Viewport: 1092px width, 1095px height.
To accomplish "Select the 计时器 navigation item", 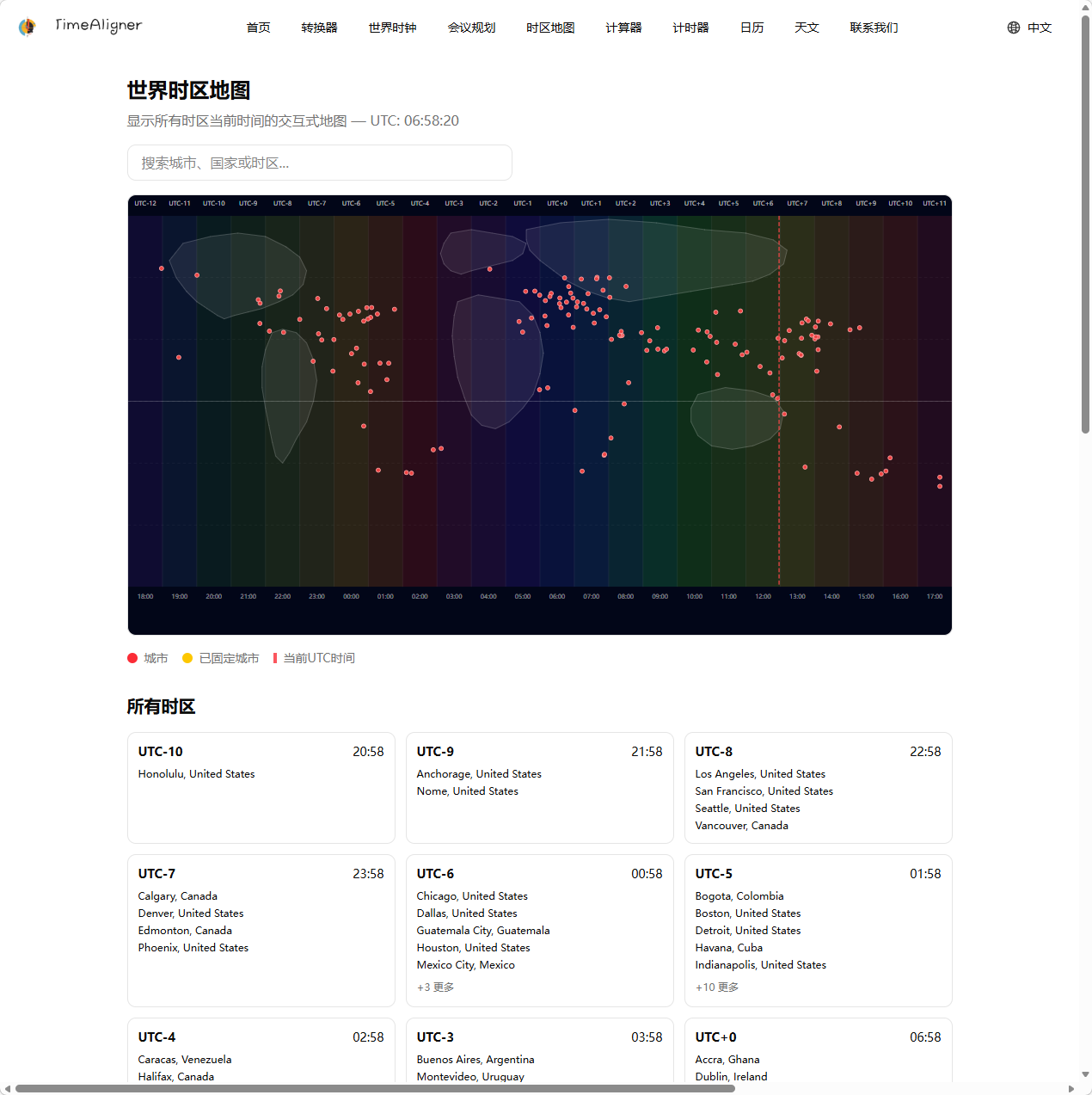I will coord(690,28).
